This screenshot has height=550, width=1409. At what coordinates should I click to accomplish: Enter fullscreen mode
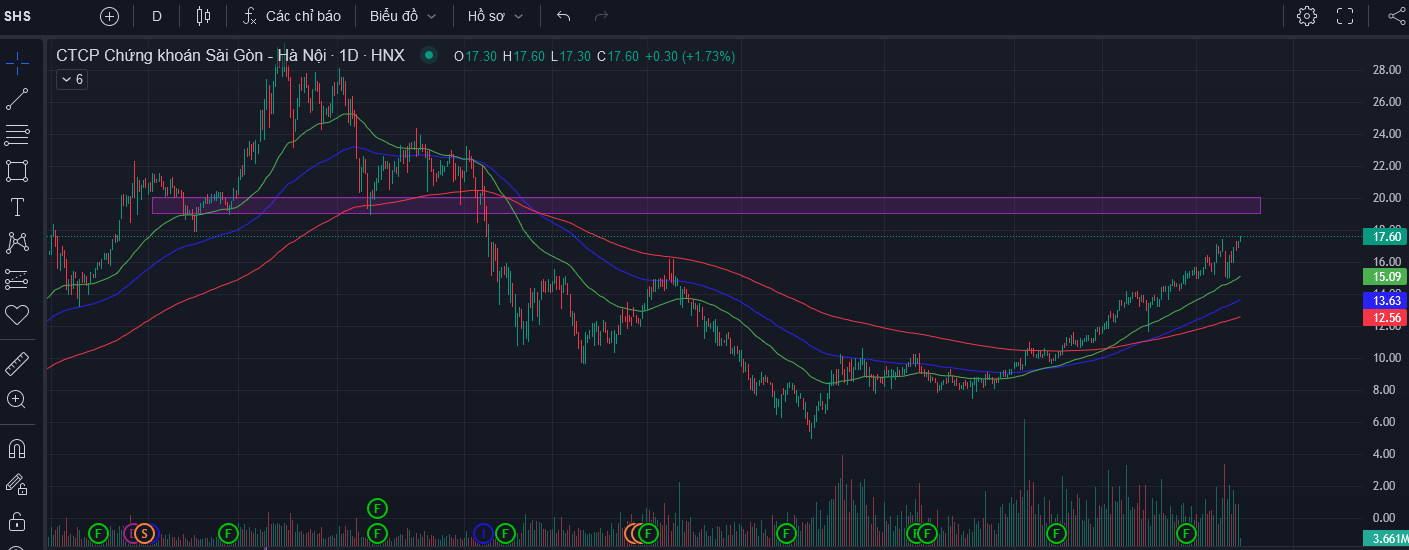1345,16
